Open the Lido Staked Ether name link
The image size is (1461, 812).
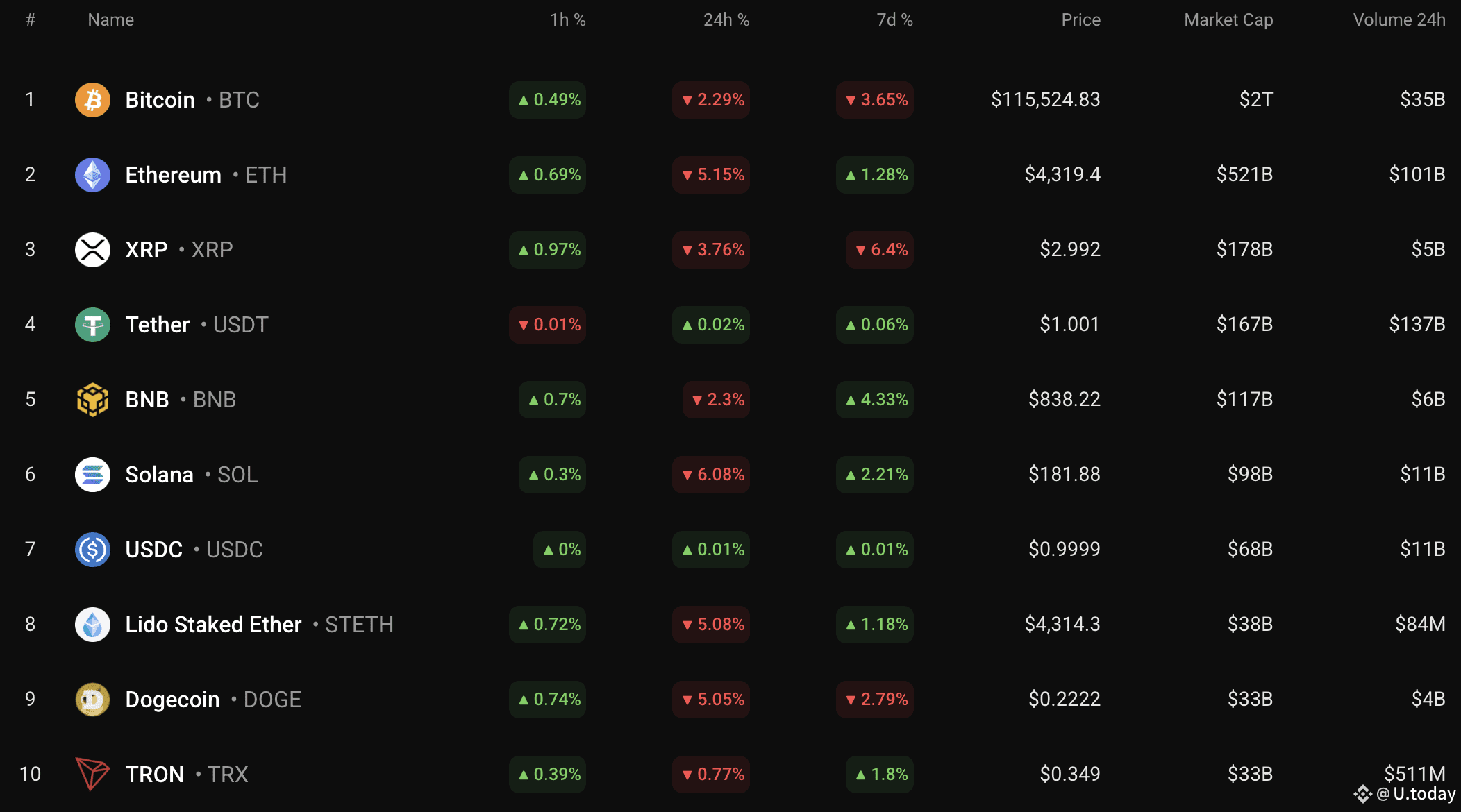[x=213, y=625]
